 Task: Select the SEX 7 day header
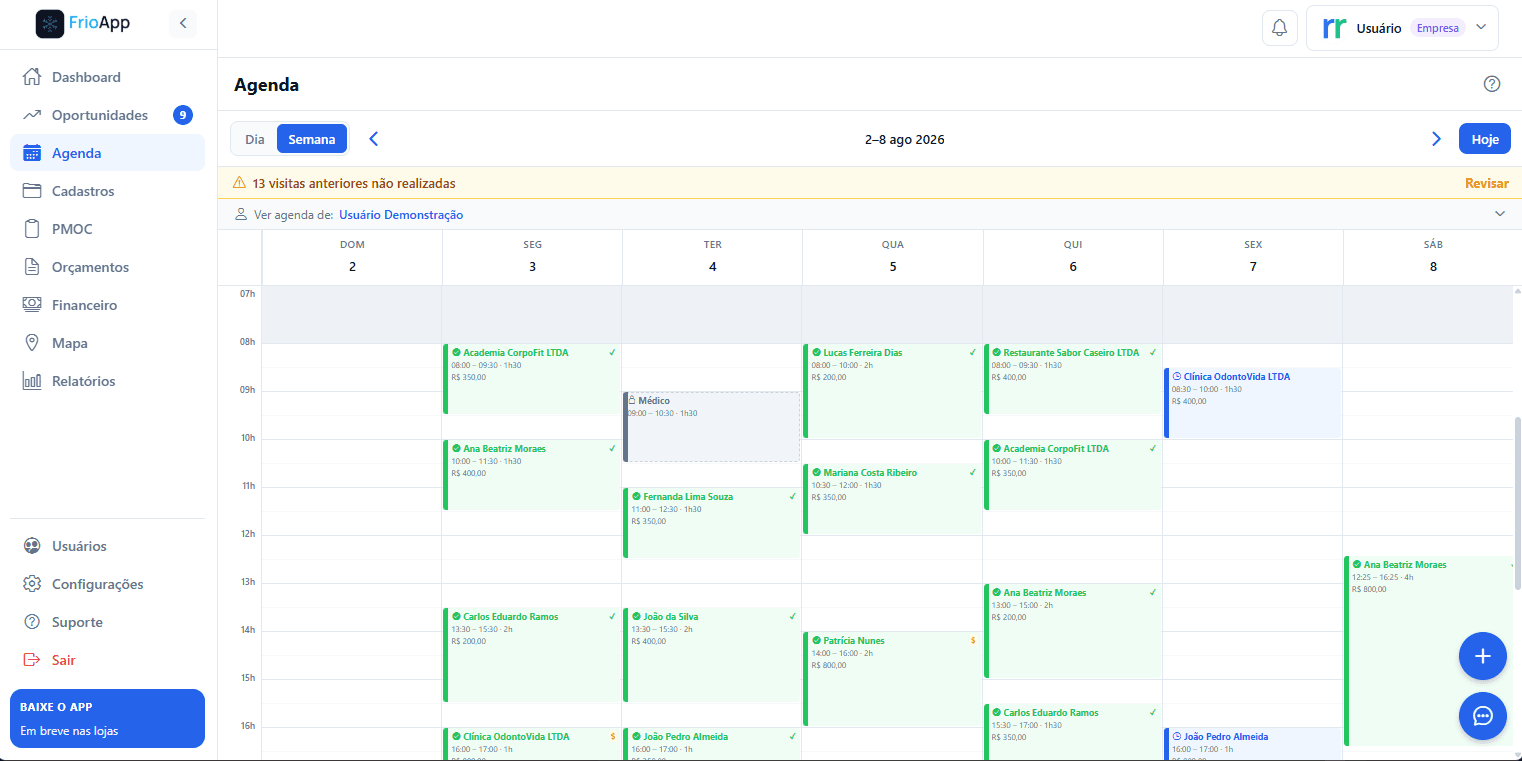click(x=1253, y=257)
